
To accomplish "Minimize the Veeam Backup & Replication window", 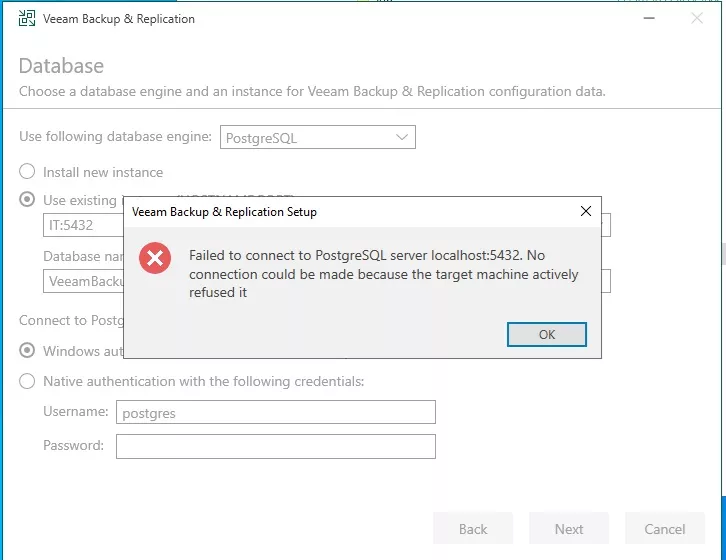I will pyautogui.click(x=649, y=19).
